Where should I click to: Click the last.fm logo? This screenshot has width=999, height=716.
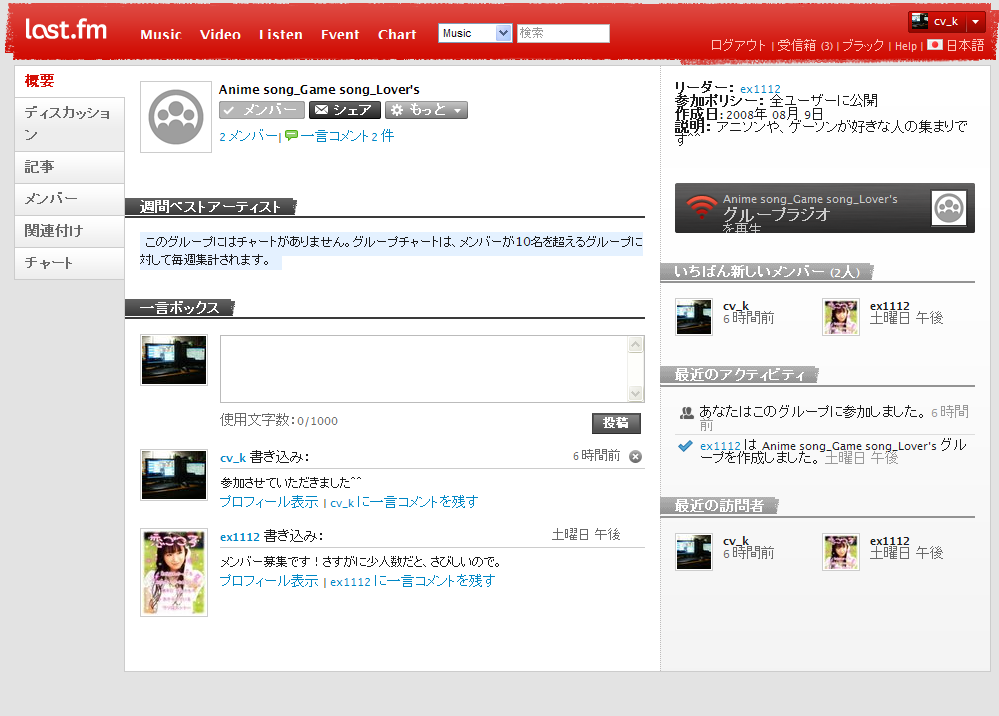pyautogui.click(x=66, y=29)
